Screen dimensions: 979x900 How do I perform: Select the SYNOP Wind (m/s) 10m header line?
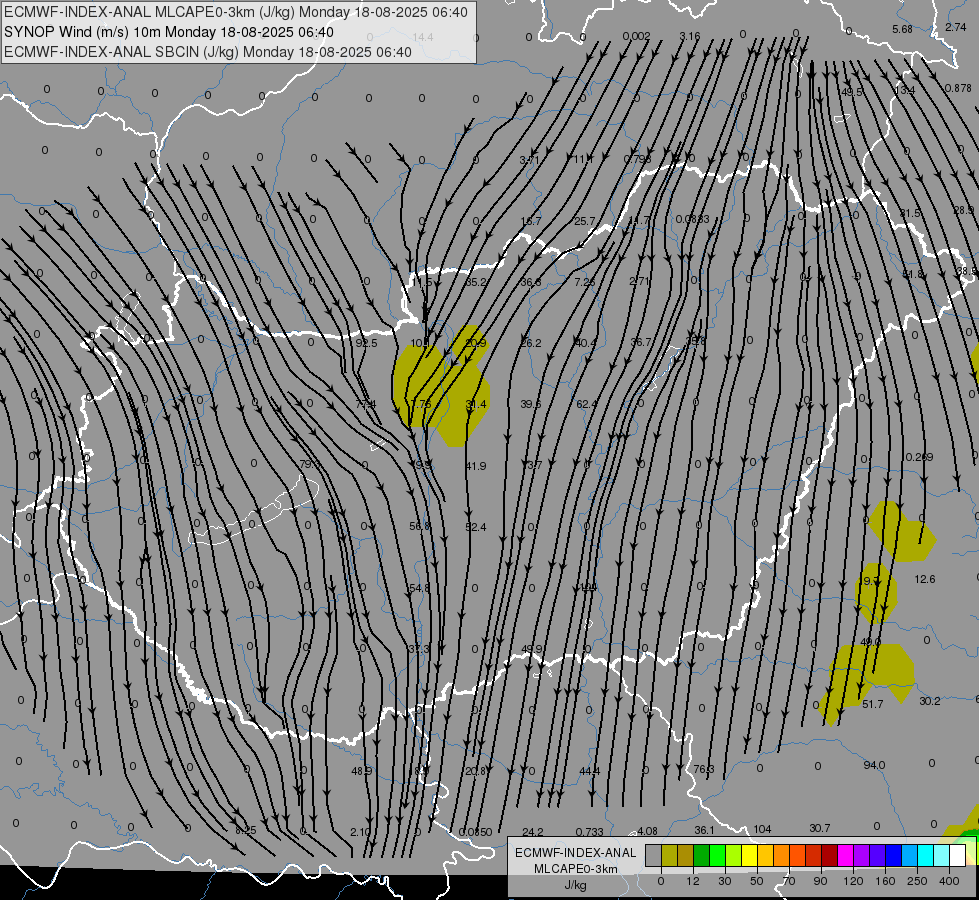click(169, 32)
